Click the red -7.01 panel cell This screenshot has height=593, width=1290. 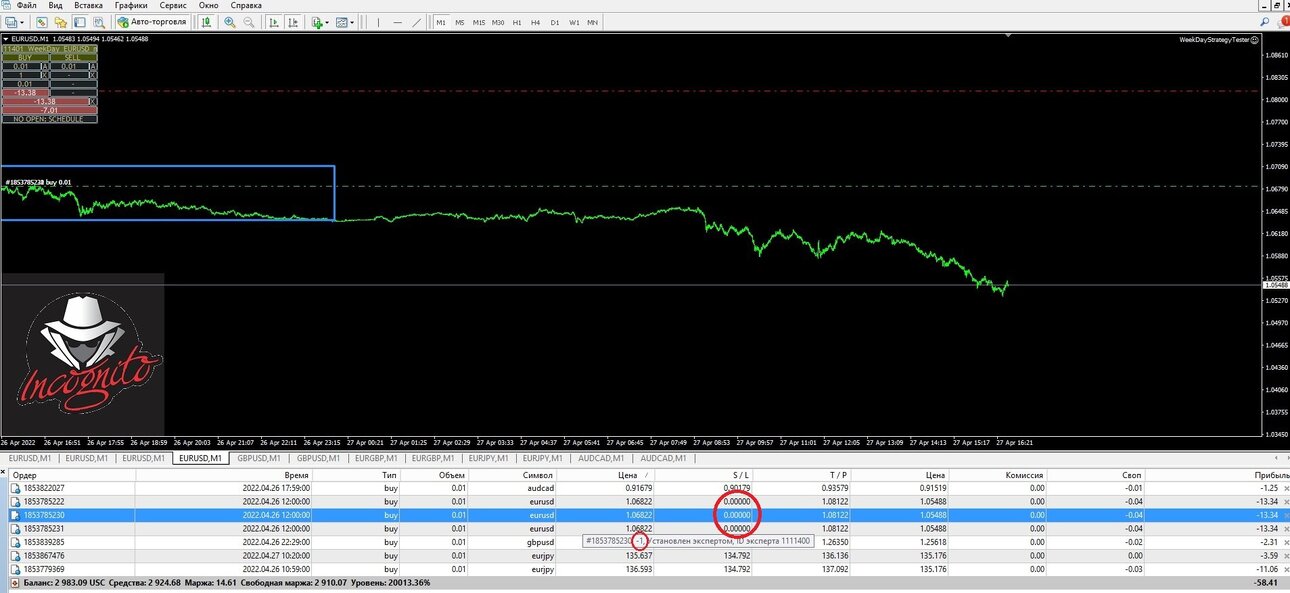[49, 110]
